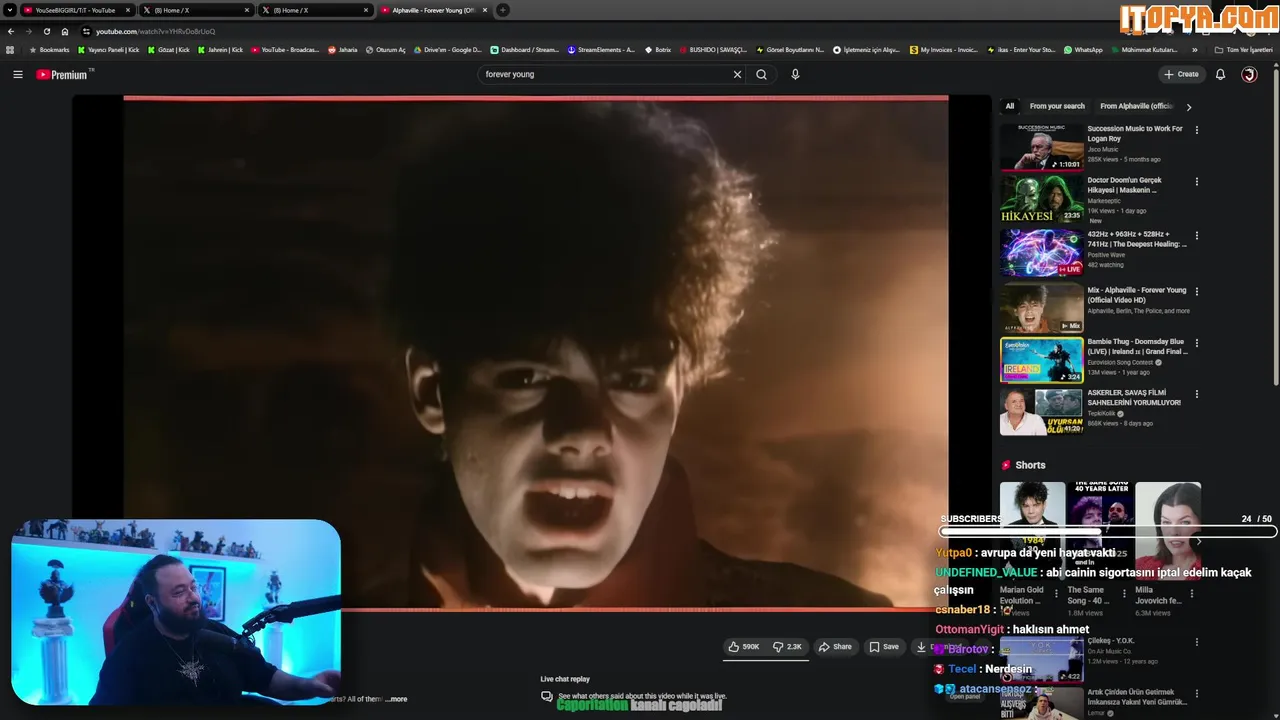
Task: Click the Live chat replay panel icon
Action: [x=546, y=696]
